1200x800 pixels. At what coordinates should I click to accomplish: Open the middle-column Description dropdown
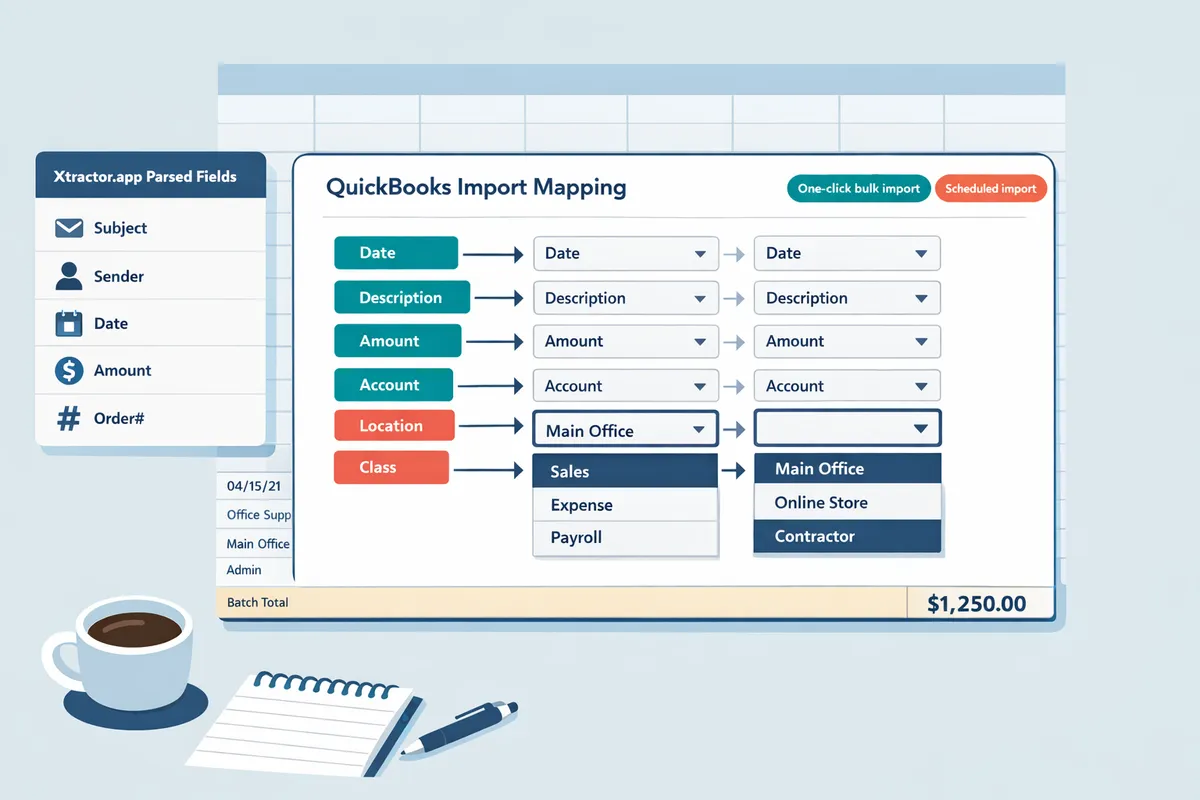(626, 298)
